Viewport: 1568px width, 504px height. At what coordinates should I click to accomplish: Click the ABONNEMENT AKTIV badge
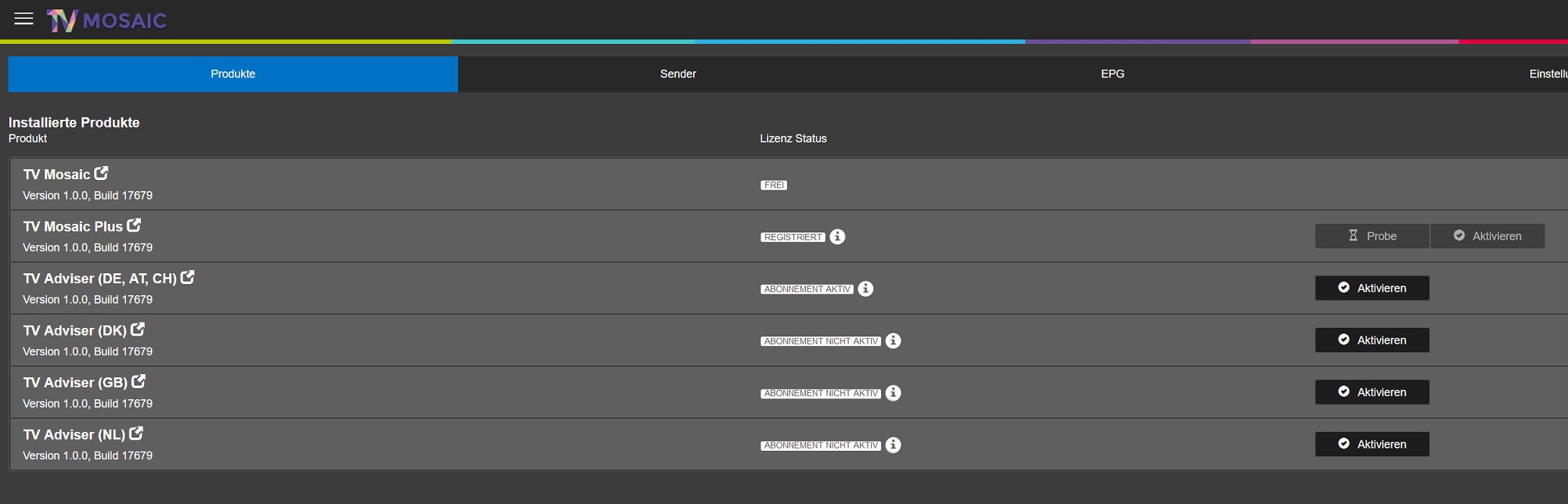click(807, 289)
